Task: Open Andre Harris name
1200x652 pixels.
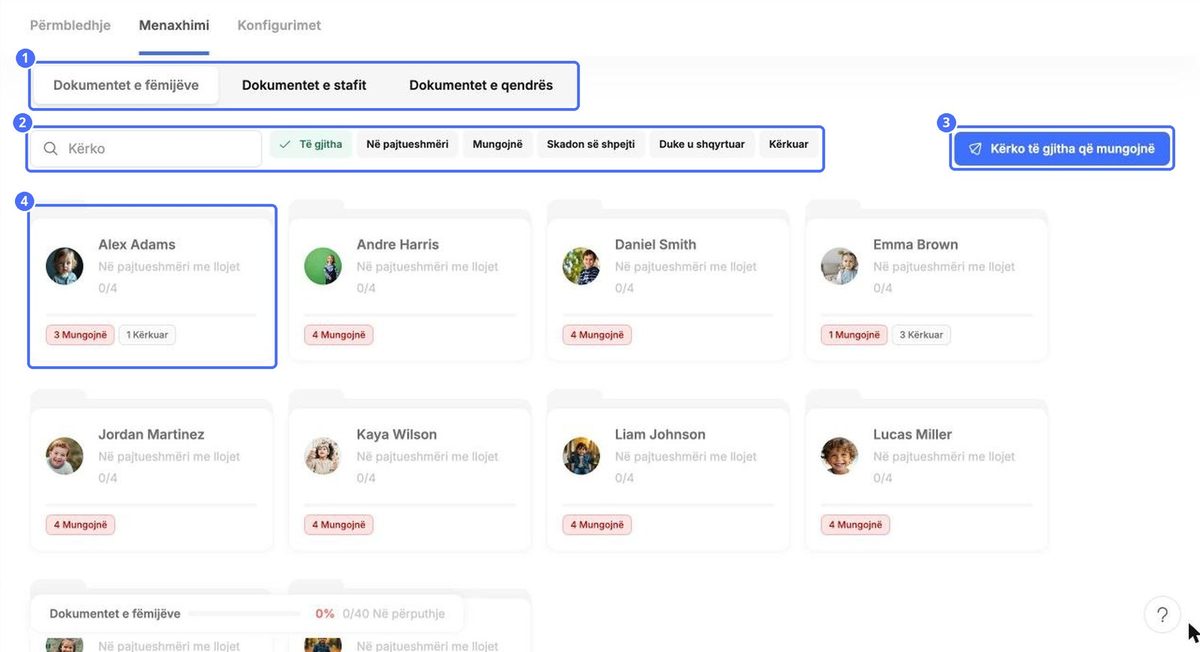Action: [x=397, y=244]
